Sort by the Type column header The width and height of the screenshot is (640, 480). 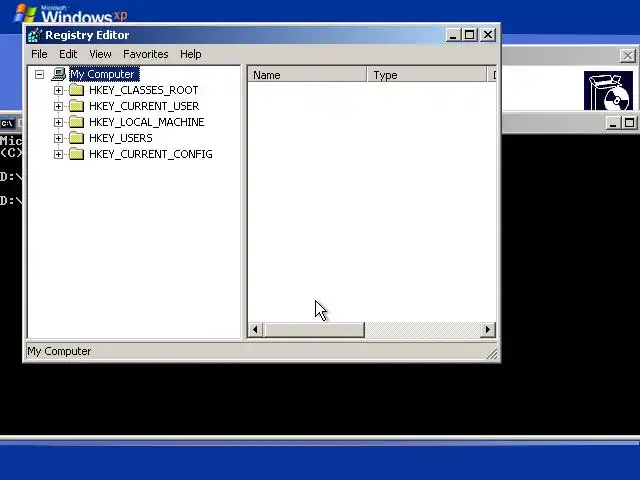(x=427, y=75)
